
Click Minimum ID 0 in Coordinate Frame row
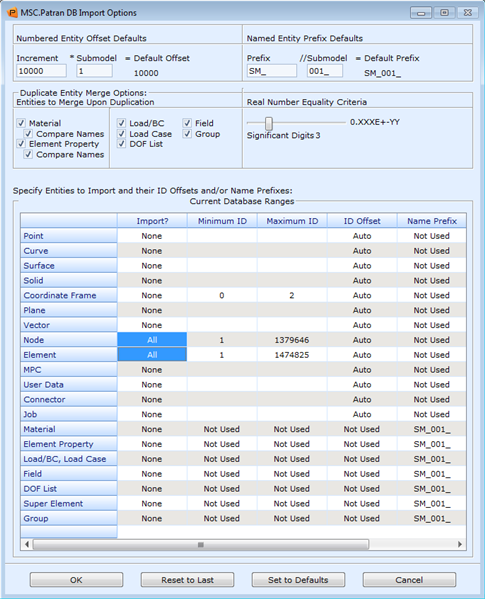click(222, 295)
